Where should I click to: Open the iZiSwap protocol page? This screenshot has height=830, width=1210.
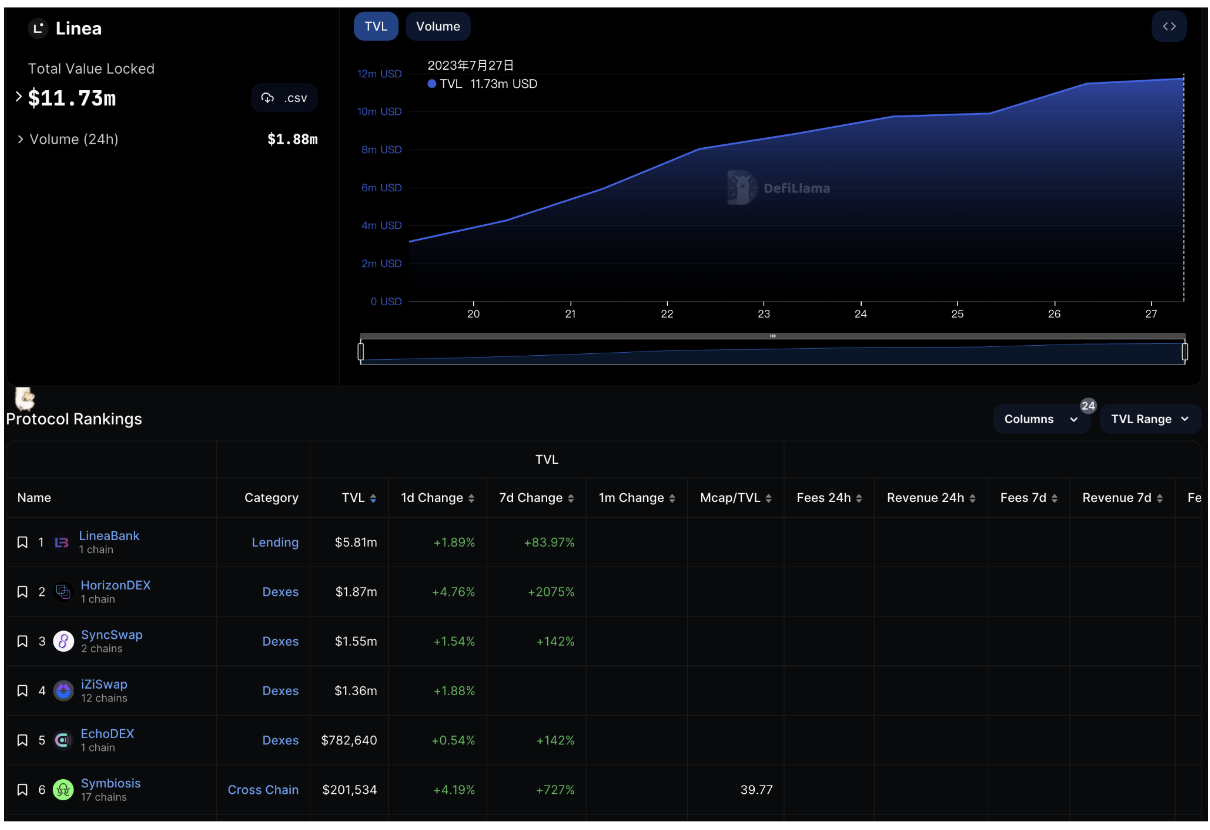pos(104,685)
